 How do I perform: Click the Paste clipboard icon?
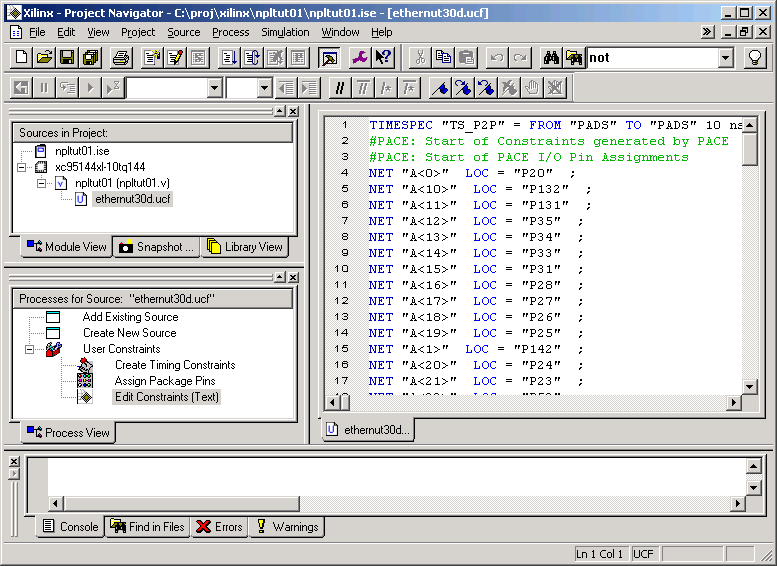(465, 58)
